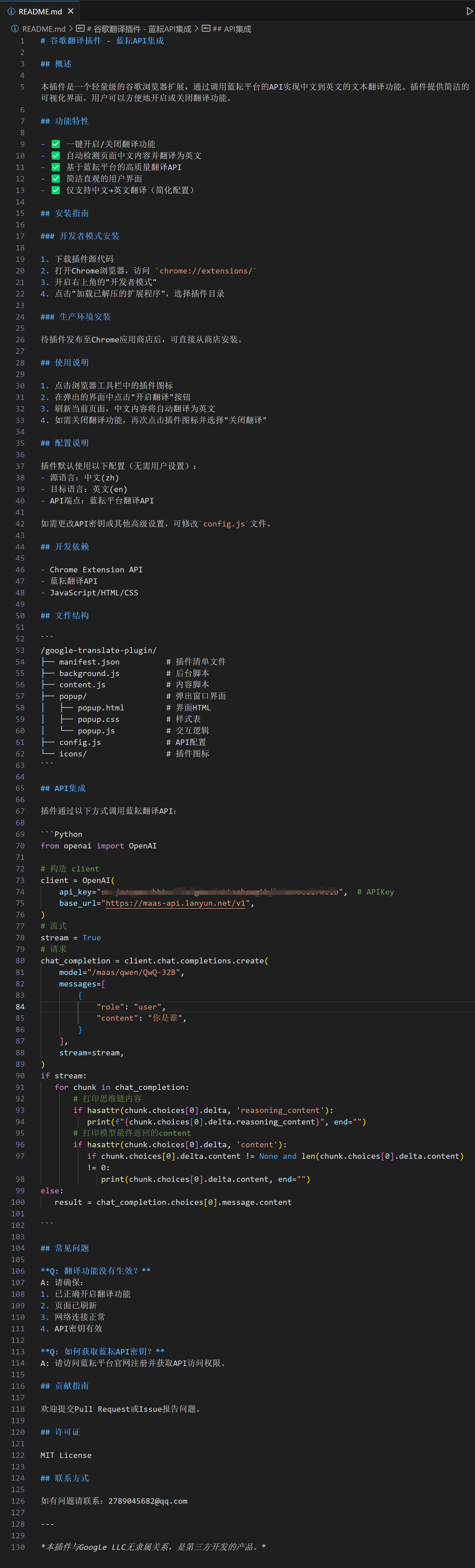
Task: Click the 'stream = True' line
Action: click(x=71, y=937)
